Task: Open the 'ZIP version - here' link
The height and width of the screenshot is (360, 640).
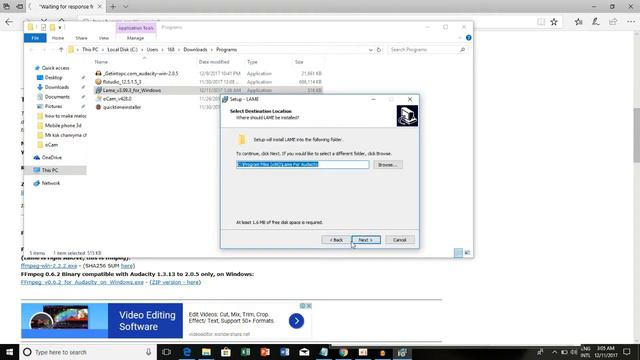Action: click(175, 282)
